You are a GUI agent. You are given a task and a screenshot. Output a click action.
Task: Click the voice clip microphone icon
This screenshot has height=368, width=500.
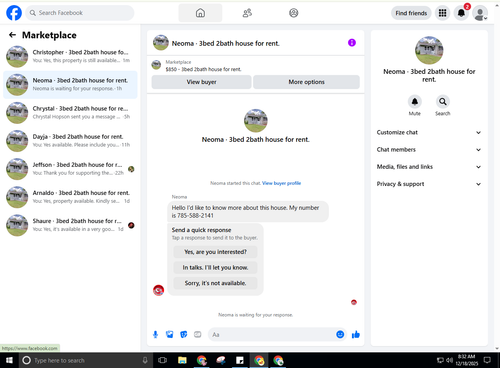(x=155, y=334)
